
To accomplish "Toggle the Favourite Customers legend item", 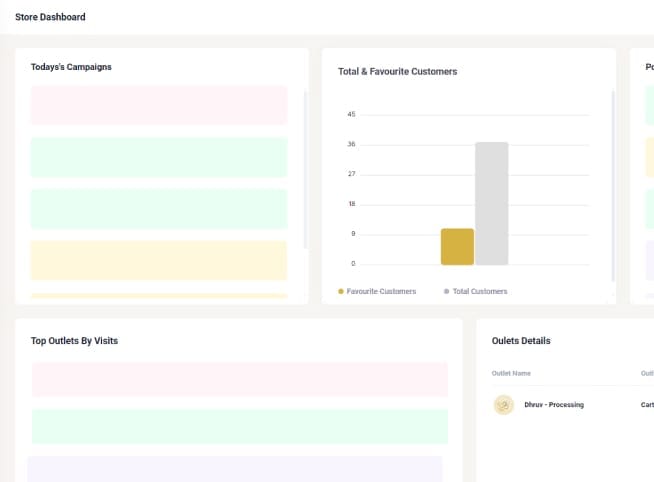I will coord(377,291).
